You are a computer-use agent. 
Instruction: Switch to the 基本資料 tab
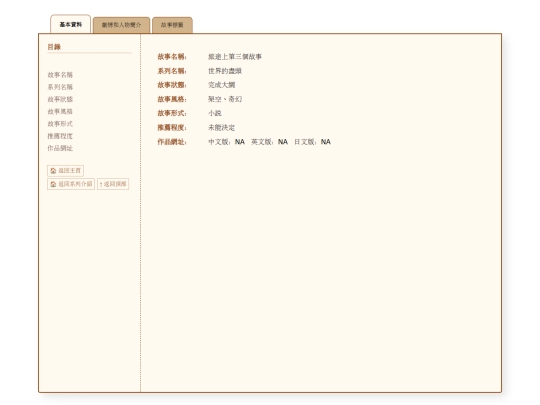tap(71, 24)
